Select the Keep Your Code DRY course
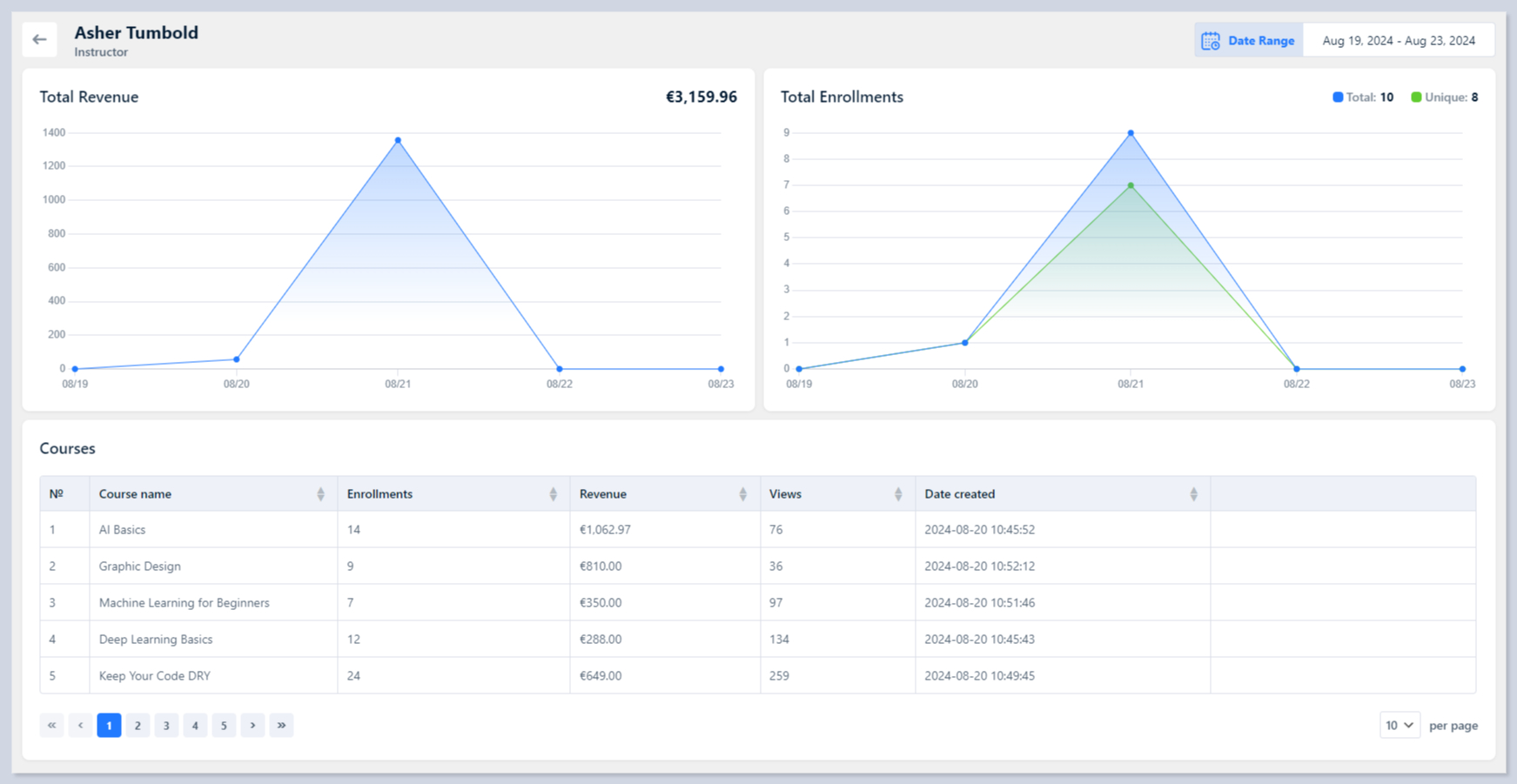The height and width of the screenshot is (784, 1517). [154, 676]
